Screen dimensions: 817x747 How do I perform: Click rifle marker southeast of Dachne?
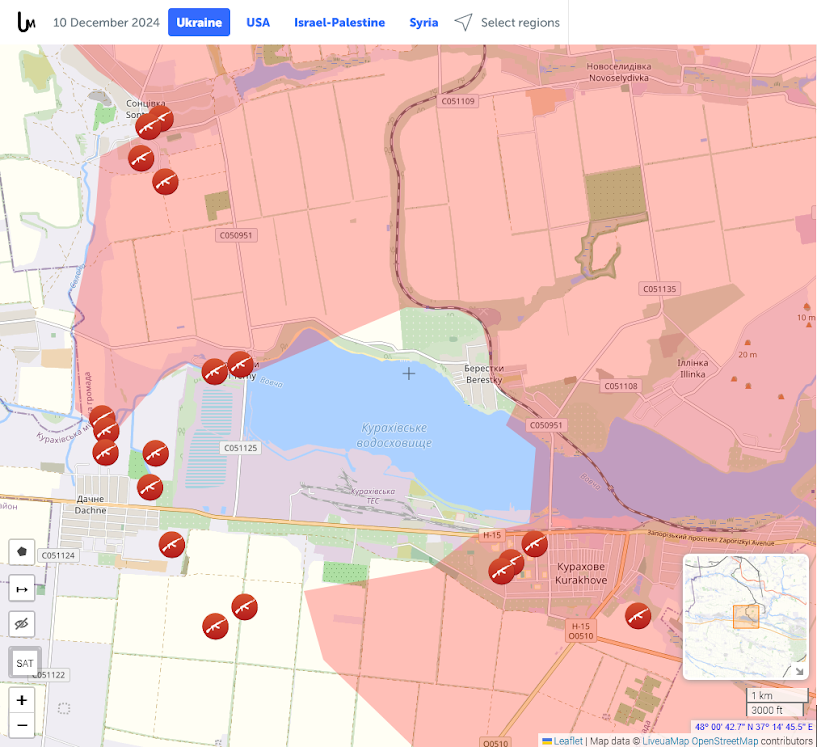pyautogui.click(x=172, y=545)
